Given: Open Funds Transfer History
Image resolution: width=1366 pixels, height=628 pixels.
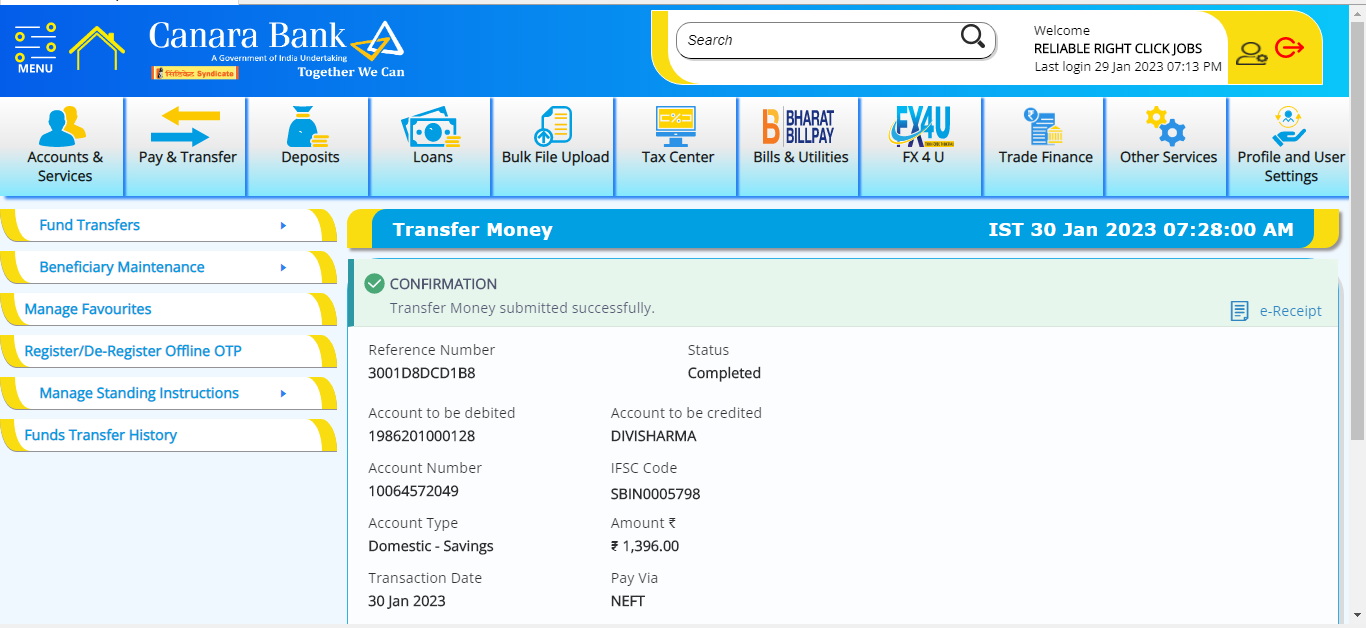Looking at the screenshot, I should click(168, 435).
